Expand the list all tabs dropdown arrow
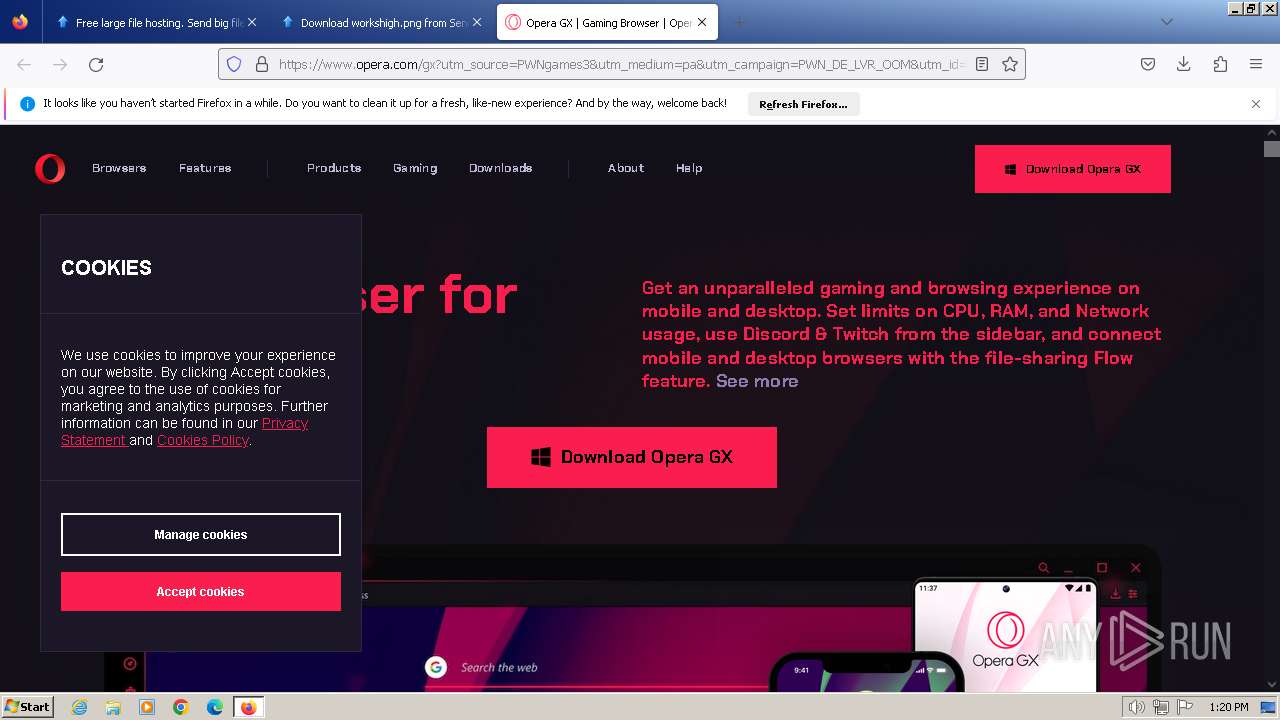 click(x=1166, y=22)
